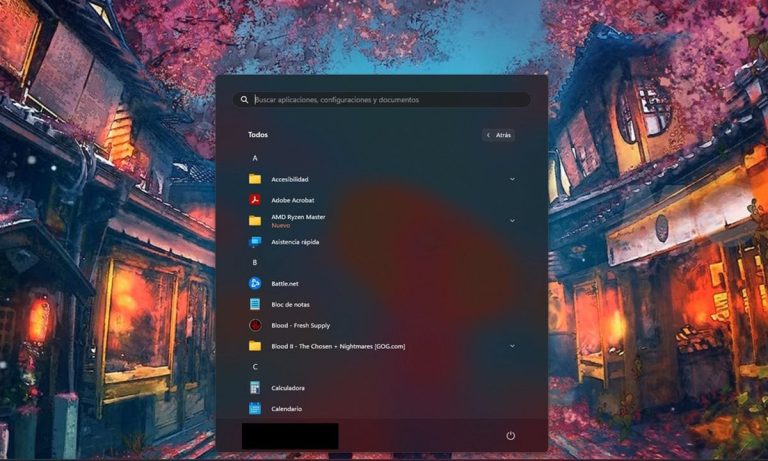The width and height of the screenshot is (768, 461).
Task: Launch Blood - Fresh Supply icon
Action: coord(255,325)
